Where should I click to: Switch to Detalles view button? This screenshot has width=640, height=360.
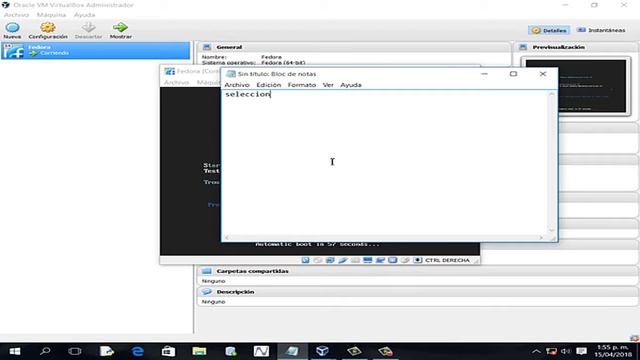pyautogui.click(x=549, y=30)
